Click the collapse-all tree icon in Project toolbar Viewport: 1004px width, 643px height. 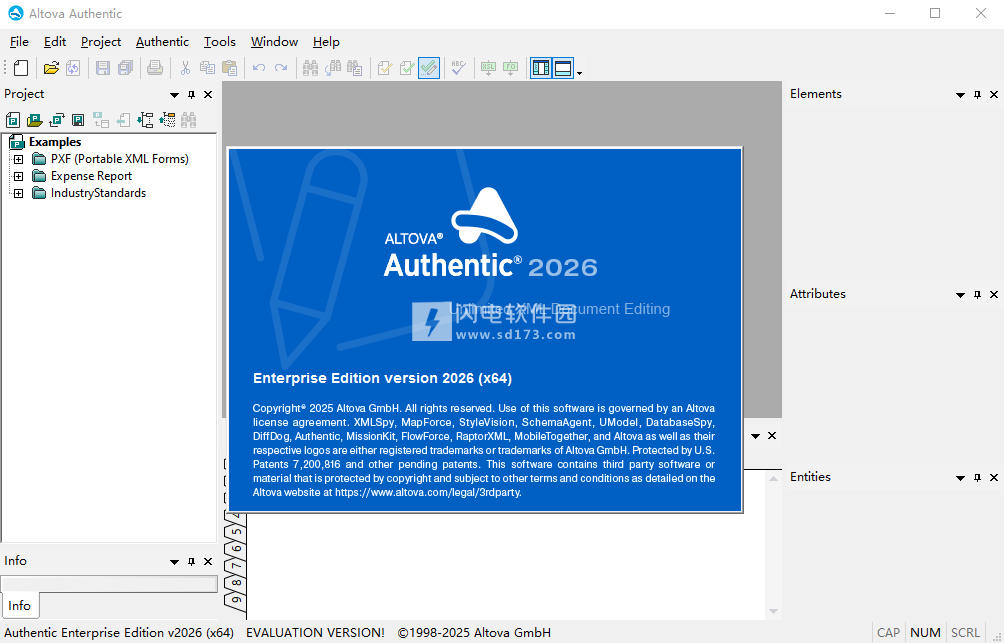[167, 120]
